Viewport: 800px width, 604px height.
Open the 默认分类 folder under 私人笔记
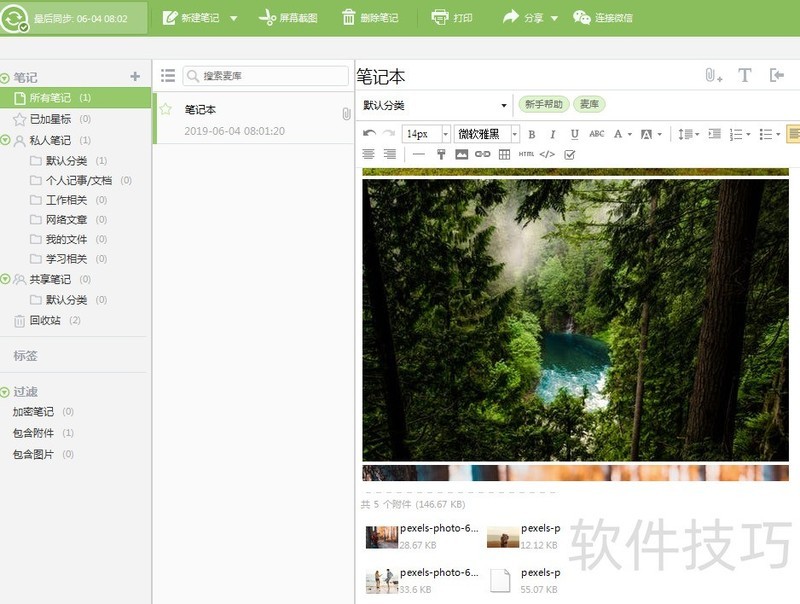click(x=68, y=161)
